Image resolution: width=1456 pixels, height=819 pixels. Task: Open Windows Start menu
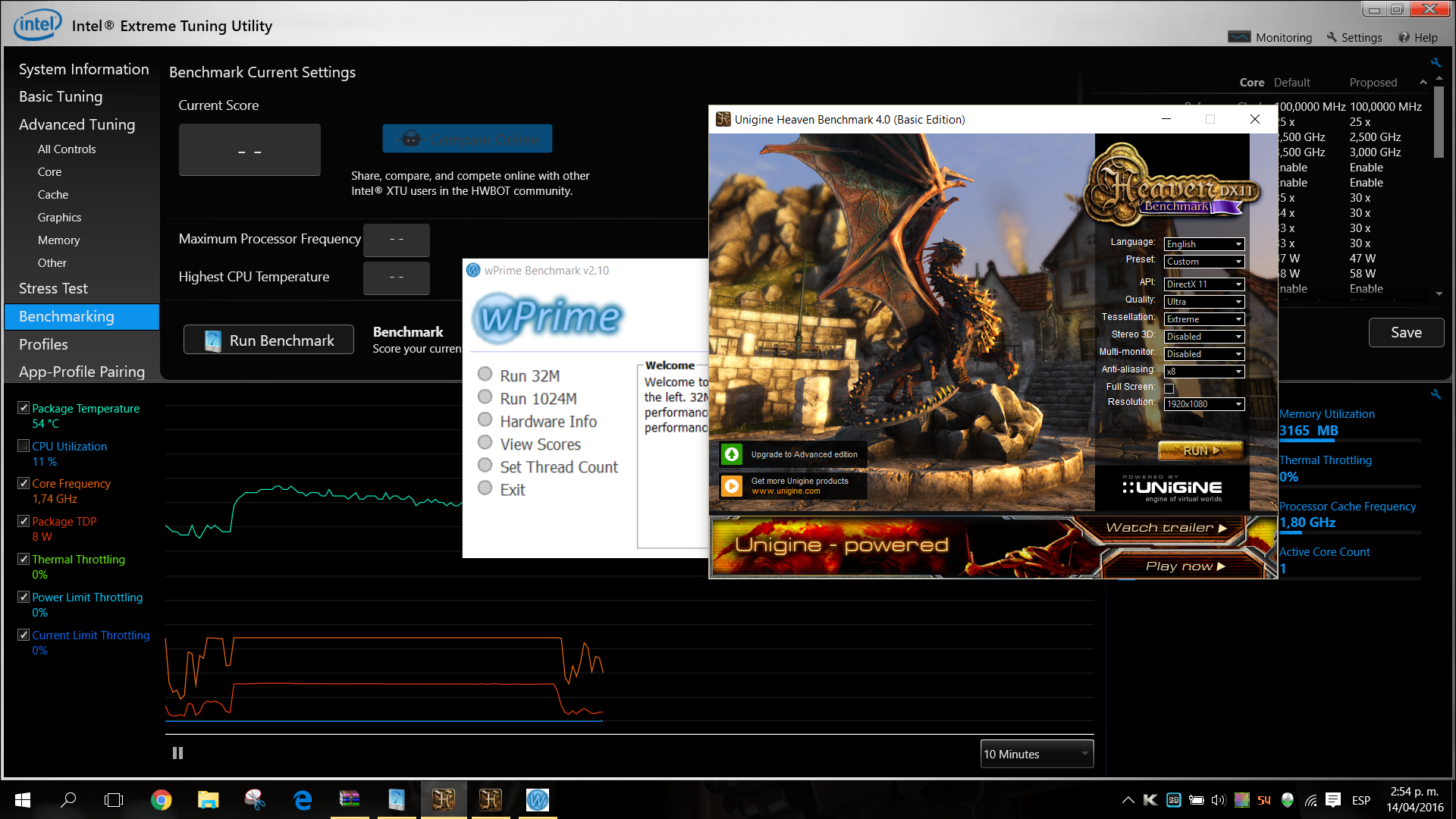pos(23,800)
